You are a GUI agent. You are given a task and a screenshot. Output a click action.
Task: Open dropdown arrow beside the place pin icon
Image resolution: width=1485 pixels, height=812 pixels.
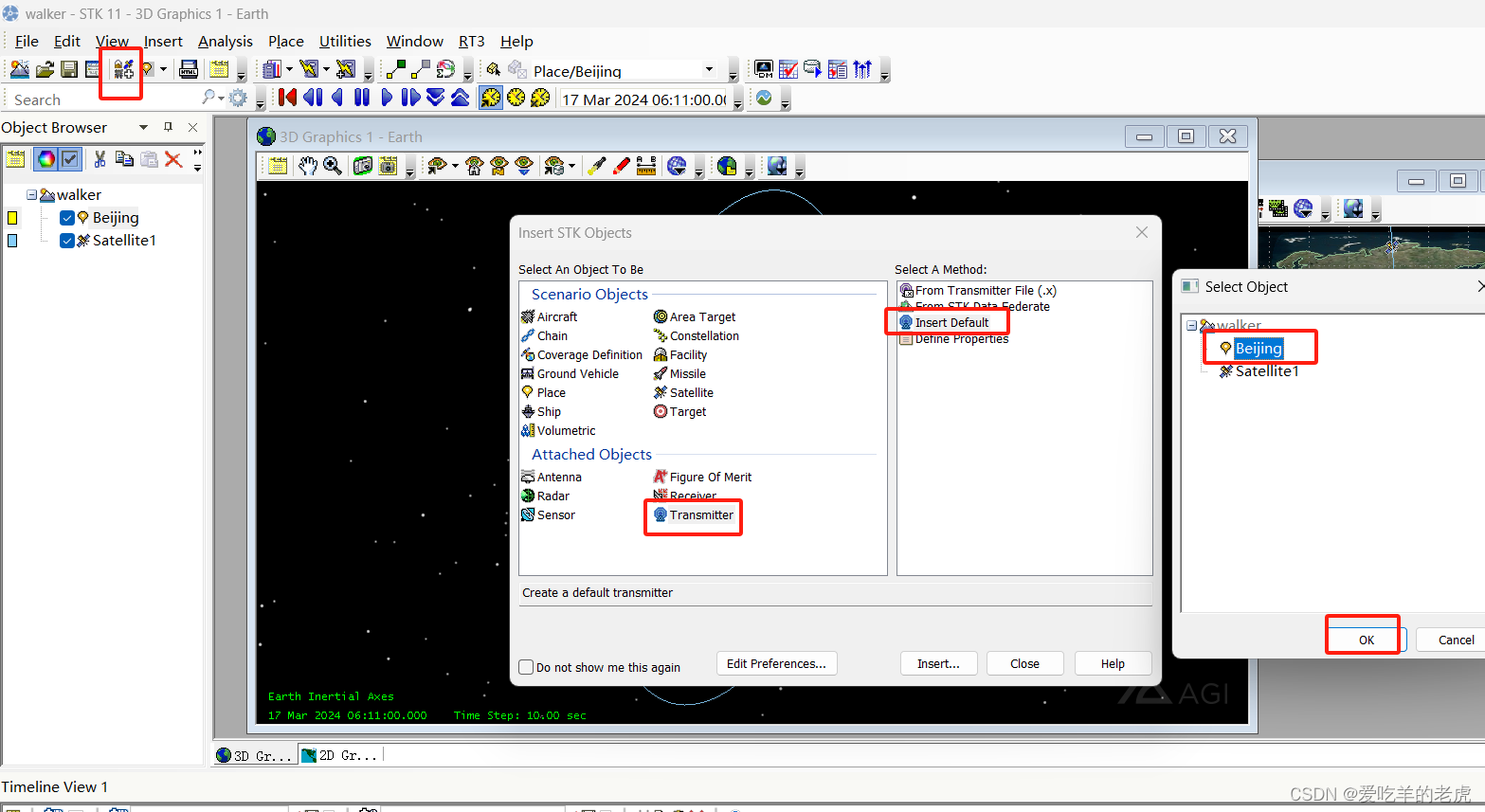point(163,69)
